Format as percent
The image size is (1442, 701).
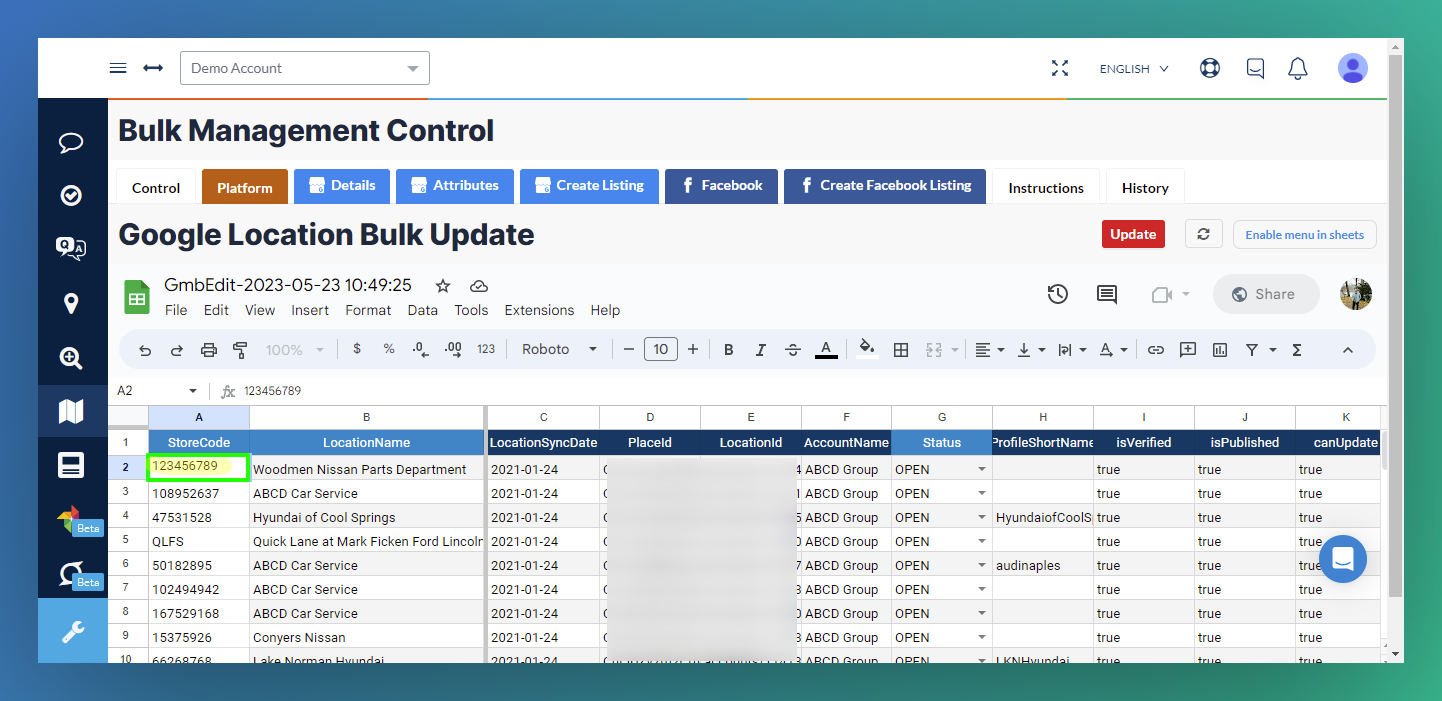[389, 349]
